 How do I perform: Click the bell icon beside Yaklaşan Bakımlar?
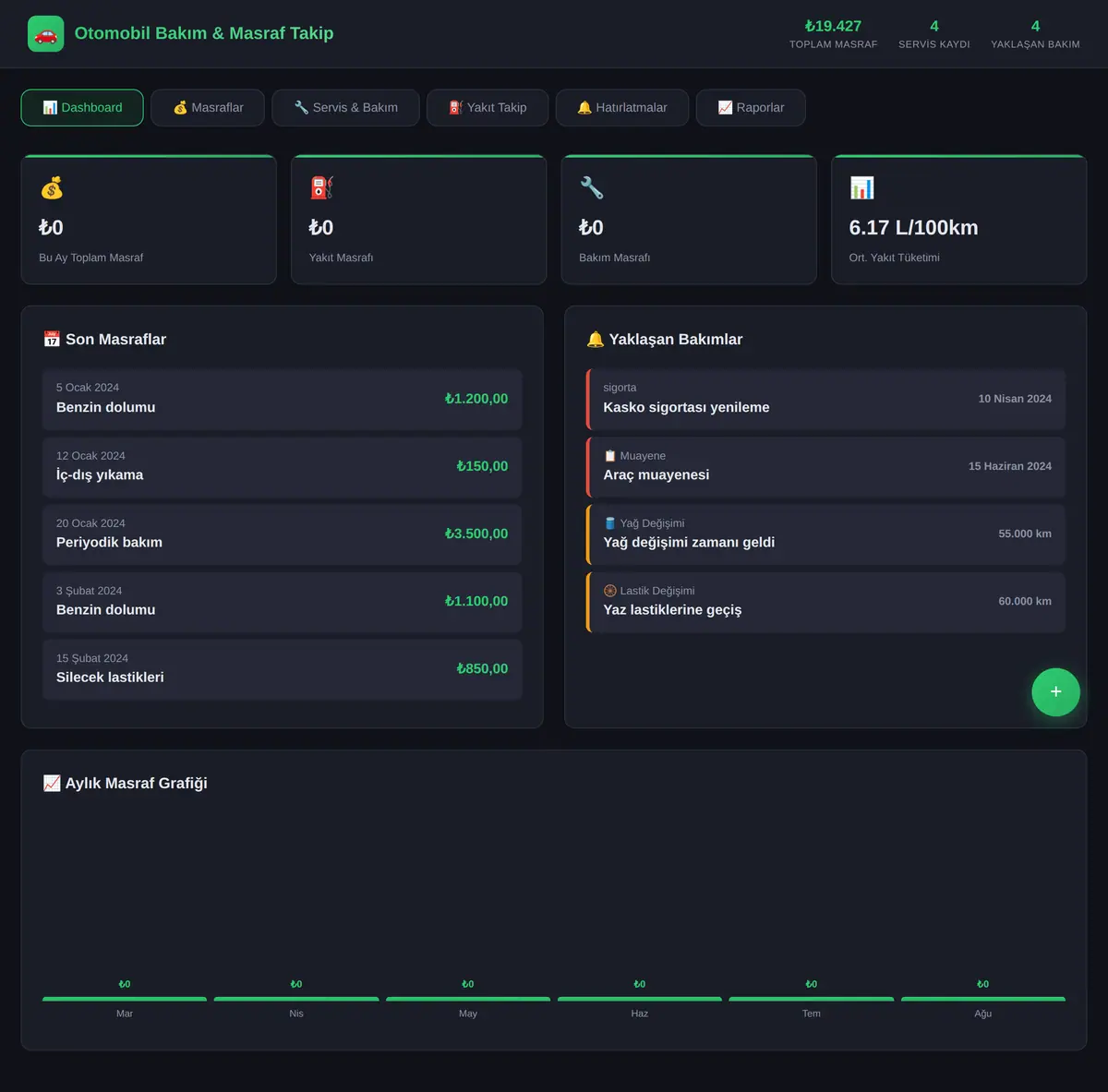point(596,340)
